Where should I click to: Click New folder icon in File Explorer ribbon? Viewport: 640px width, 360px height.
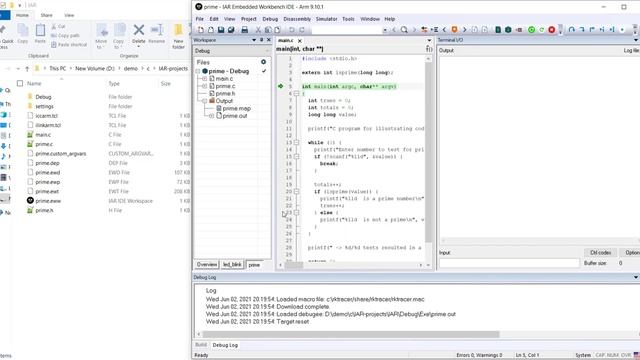pos(178,36)
